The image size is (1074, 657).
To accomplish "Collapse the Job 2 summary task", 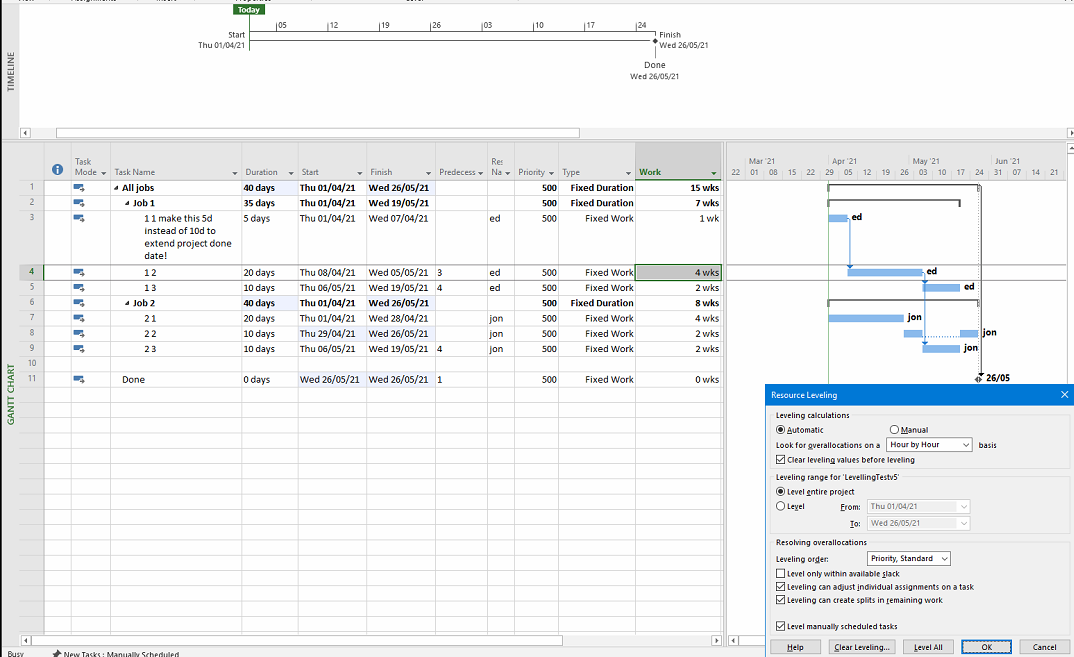I will point(127,303).
